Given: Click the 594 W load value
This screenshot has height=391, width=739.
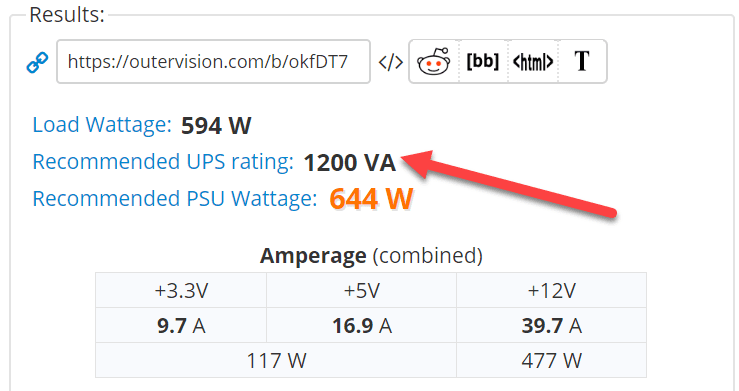Looking at the screenshot, I should pyautogui.click(x=216, y=126).
